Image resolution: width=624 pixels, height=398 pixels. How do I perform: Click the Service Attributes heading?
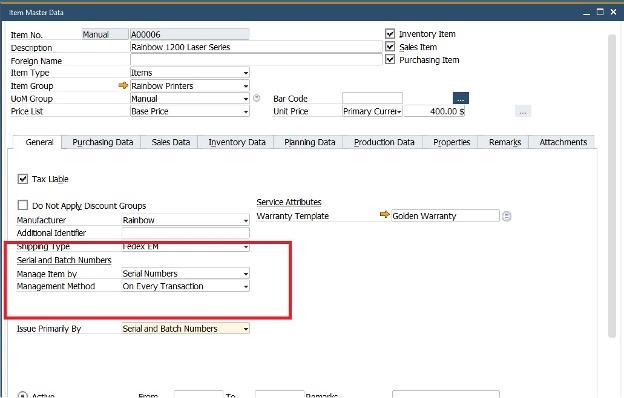coord(289,202)
